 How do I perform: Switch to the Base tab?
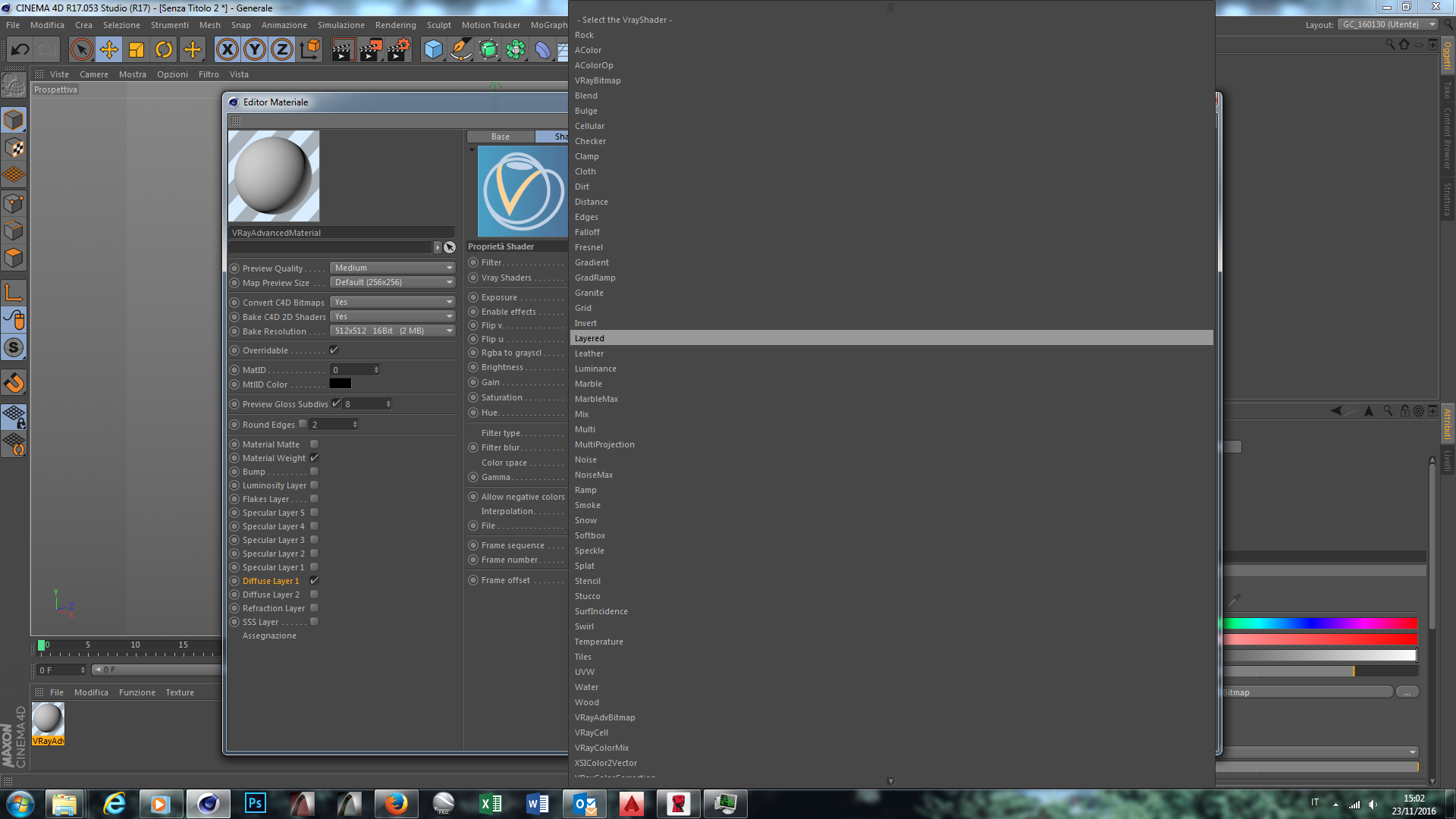point(500,136)
